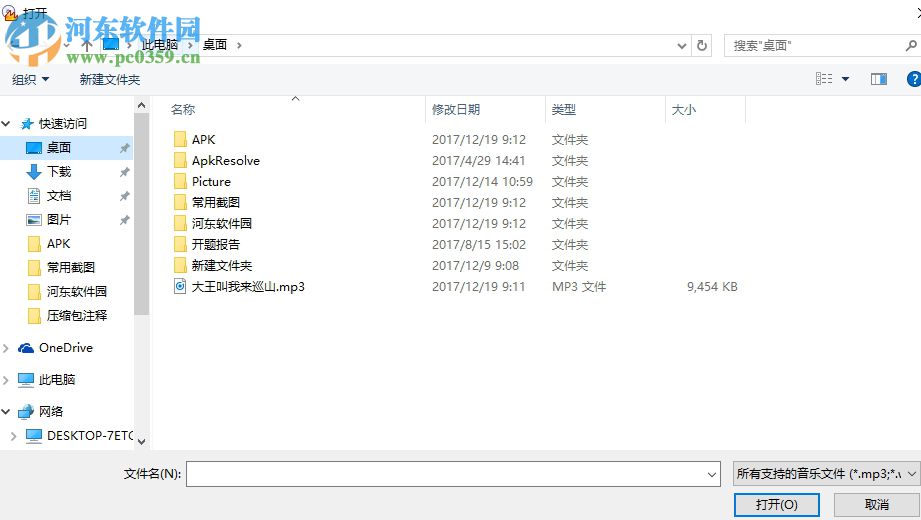Toggle the preview pane icon
This screenshot has height=520, width=921.
point(879,79)
